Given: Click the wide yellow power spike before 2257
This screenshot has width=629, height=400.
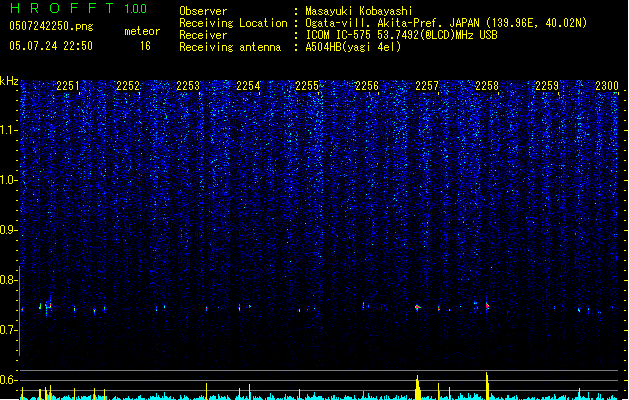Looking at the screenshot, I should 418,388.
